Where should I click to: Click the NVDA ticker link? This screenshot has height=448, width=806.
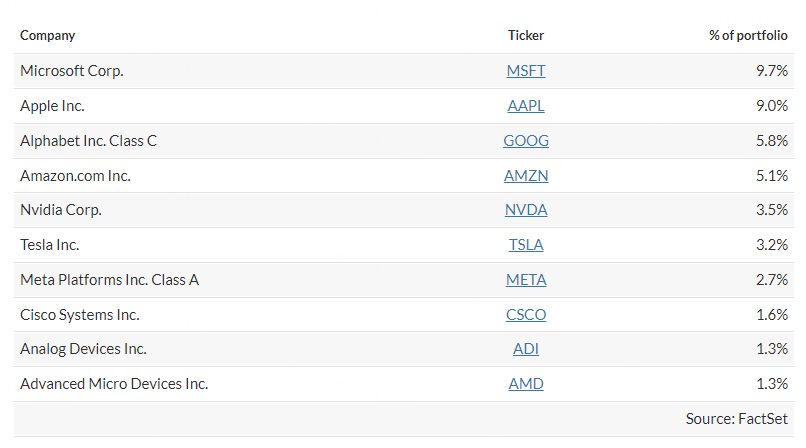(526, 210)
